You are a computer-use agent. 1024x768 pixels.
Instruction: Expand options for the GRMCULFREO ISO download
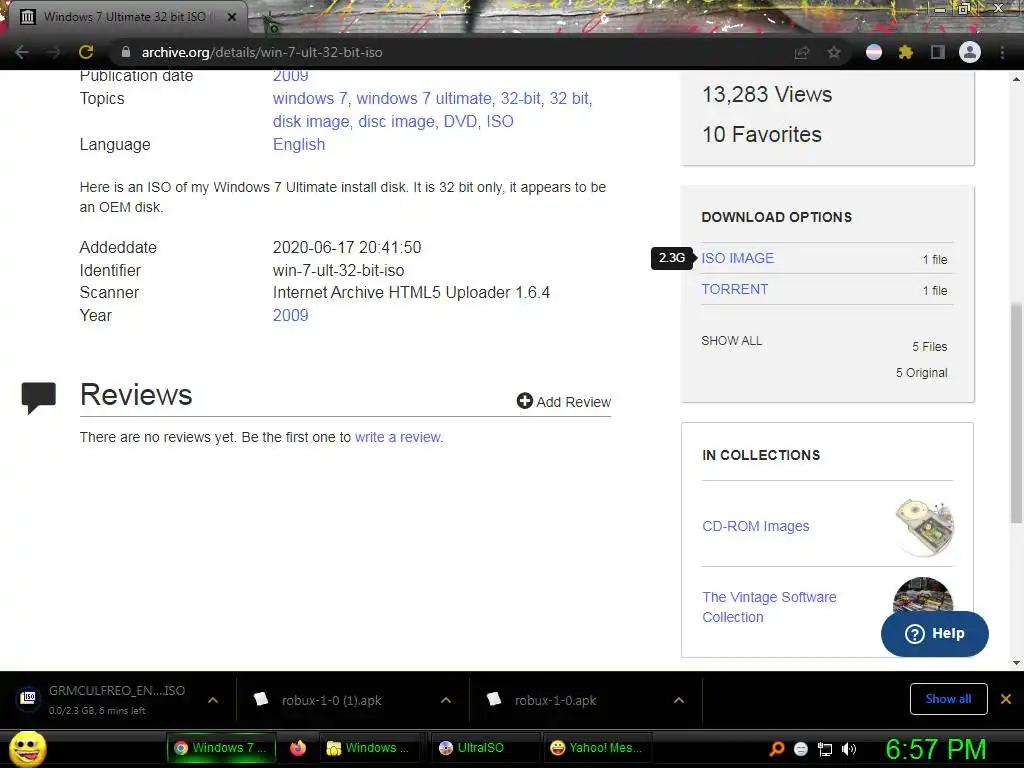[x=213, y=700]
